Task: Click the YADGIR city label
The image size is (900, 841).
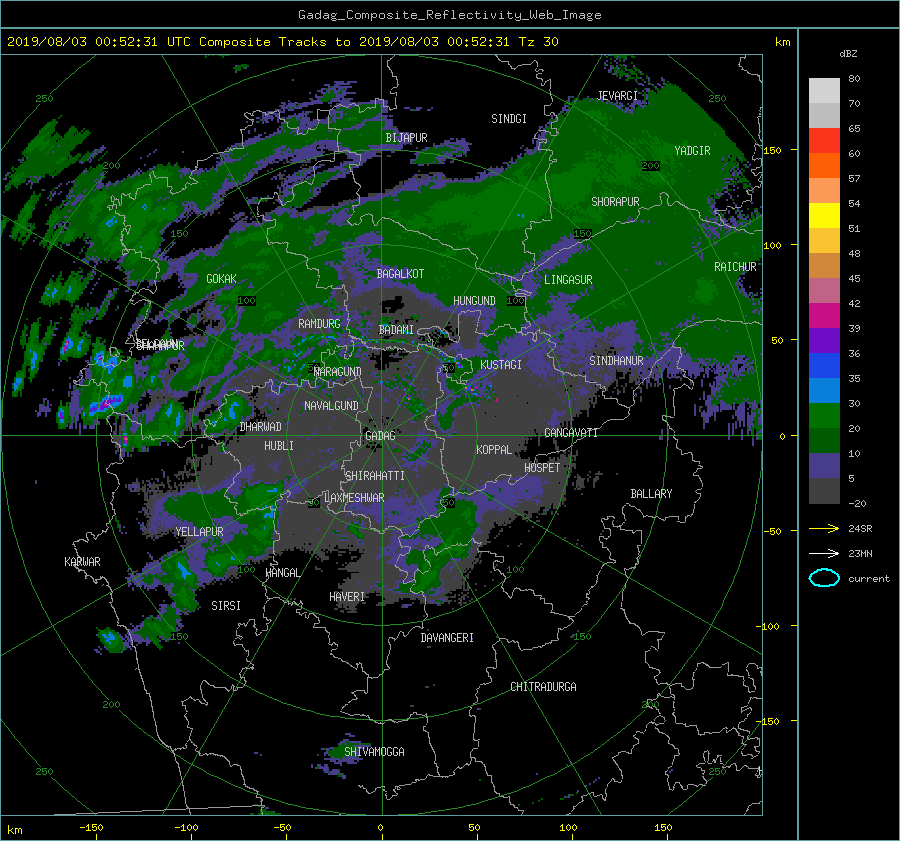Action: tap(692, 151)
